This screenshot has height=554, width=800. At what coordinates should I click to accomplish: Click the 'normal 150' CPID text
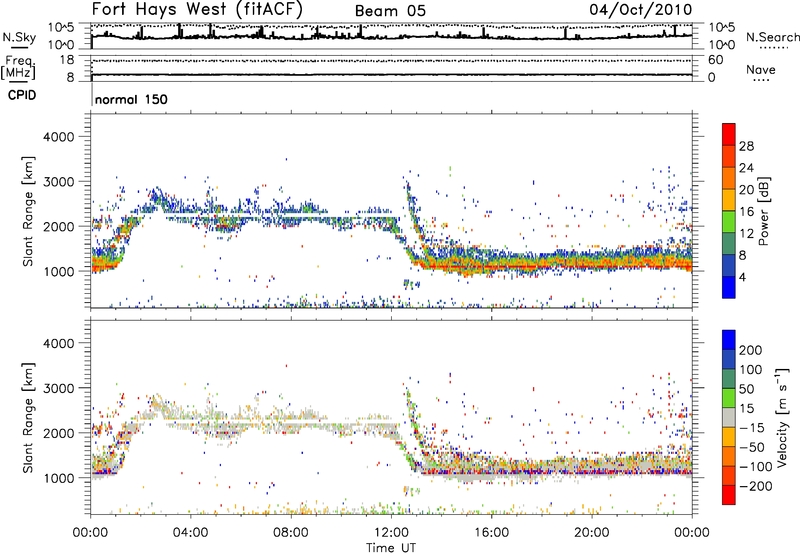tap(131, 99)
